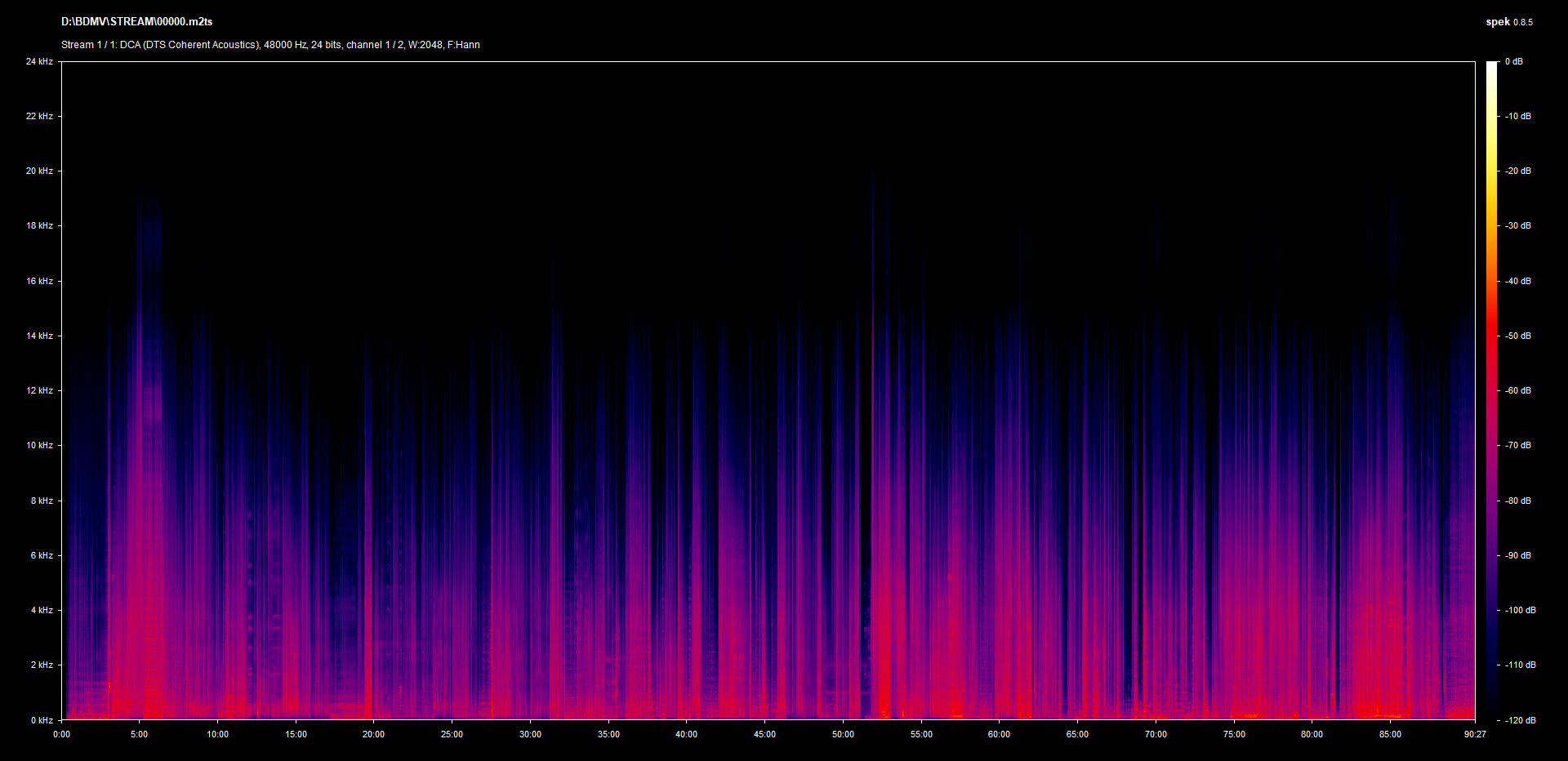Click the -50 dB scale label

1518,336
